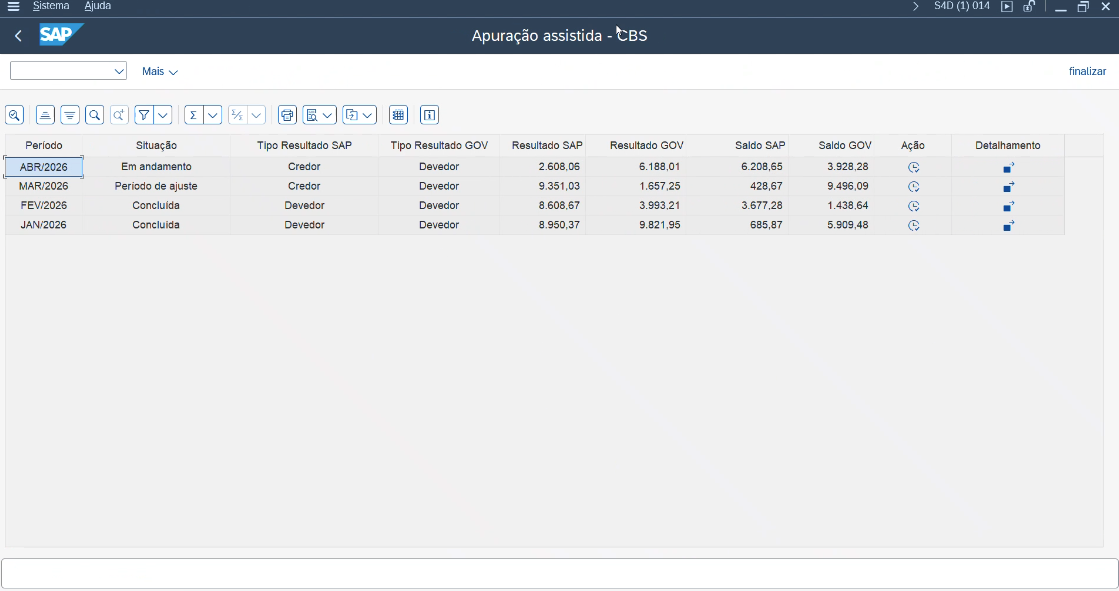Viewport: 1119px width, 591px height.
Task: Select the JAN/2026 period cell
Action: coord(44,225)
